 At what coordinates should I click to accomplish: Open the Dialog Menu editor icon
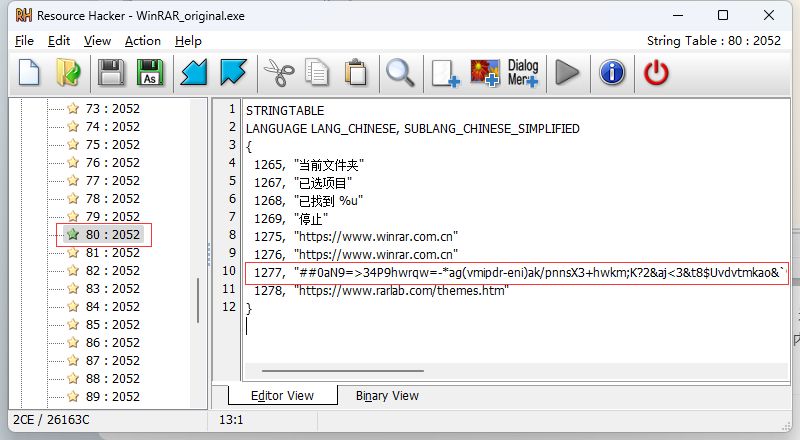tap(523, 73)
